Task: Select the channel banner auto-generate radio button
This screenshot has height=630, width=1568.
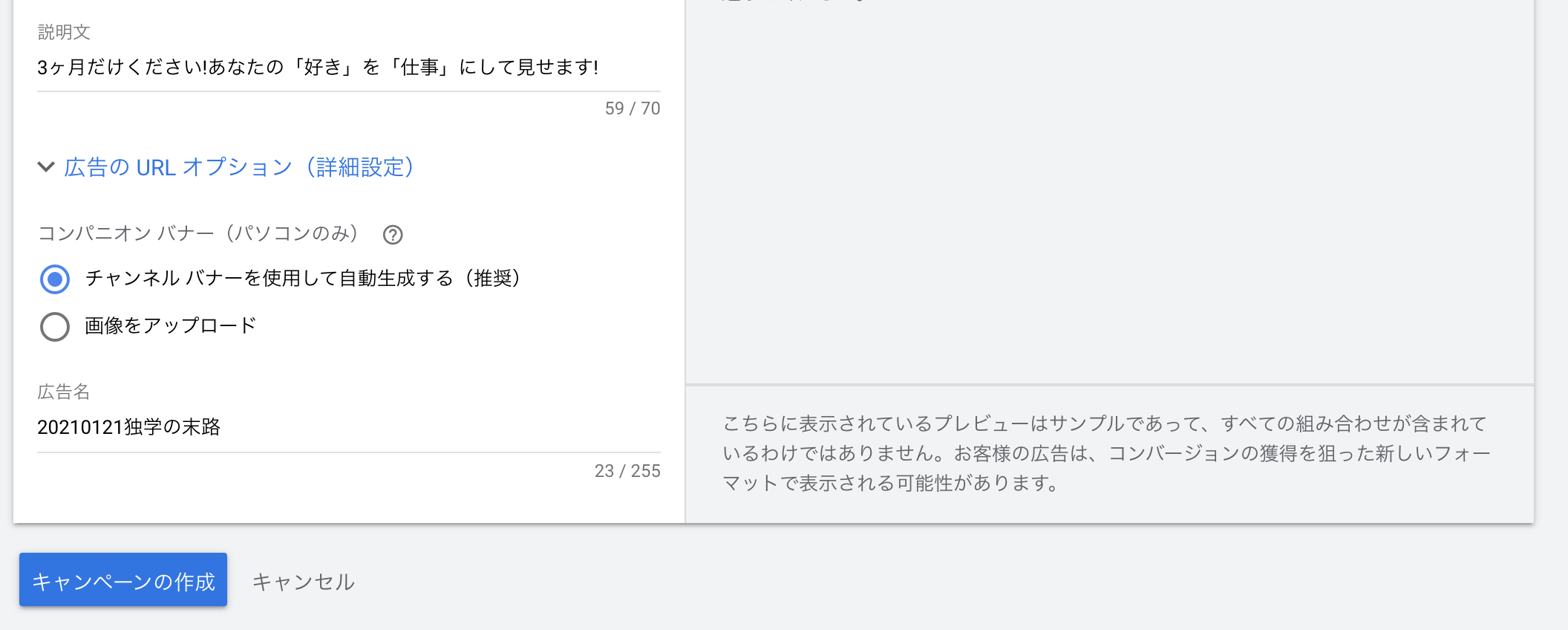Action: [55, 279]
